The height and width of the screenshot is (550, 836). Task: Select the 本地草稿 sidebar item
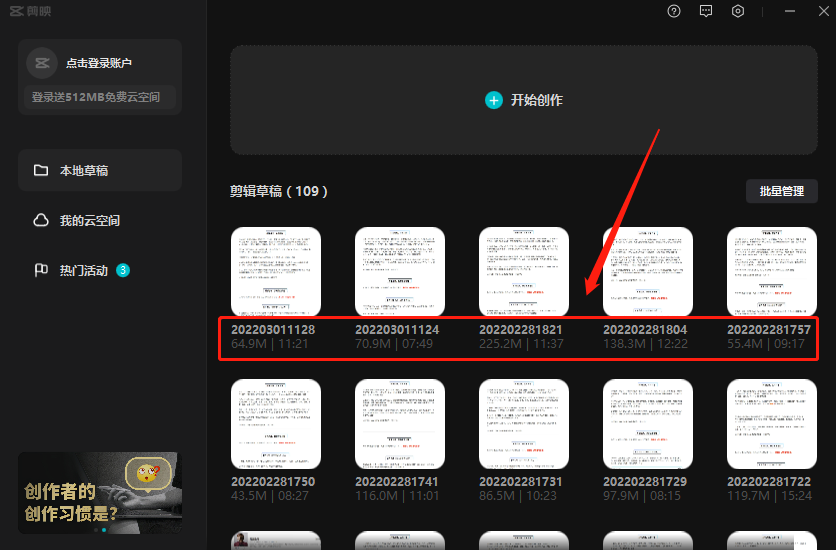[x=100, y=171]
